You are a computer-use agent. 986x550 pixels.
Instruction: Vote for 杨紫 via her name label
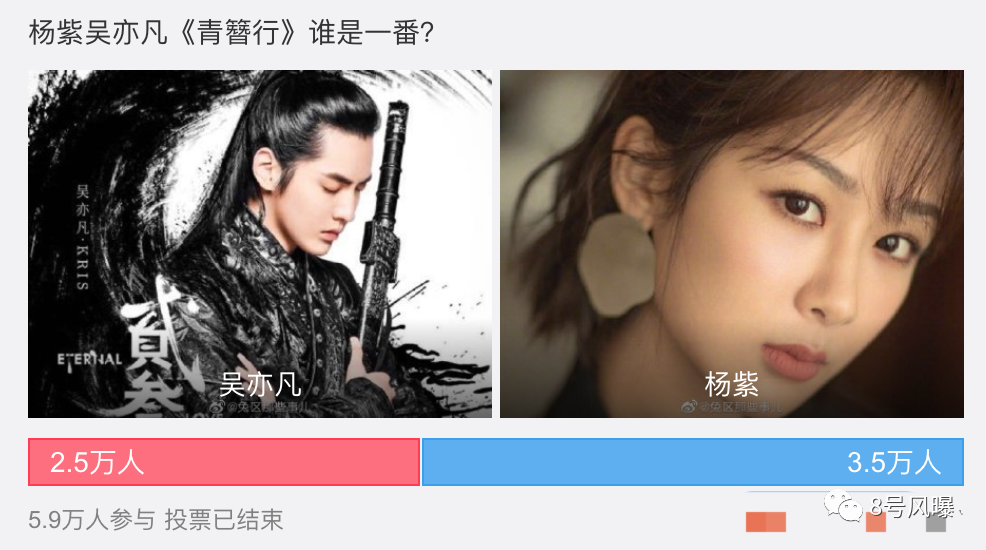click(x=731, y=384)
